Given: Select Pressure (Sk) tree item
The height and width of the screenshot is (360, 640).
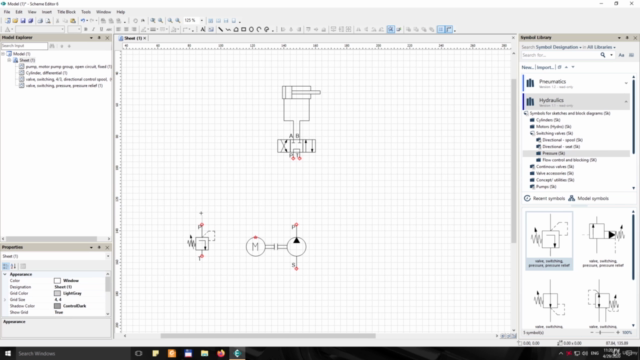Looking at the screenshot, I should 553,153.
